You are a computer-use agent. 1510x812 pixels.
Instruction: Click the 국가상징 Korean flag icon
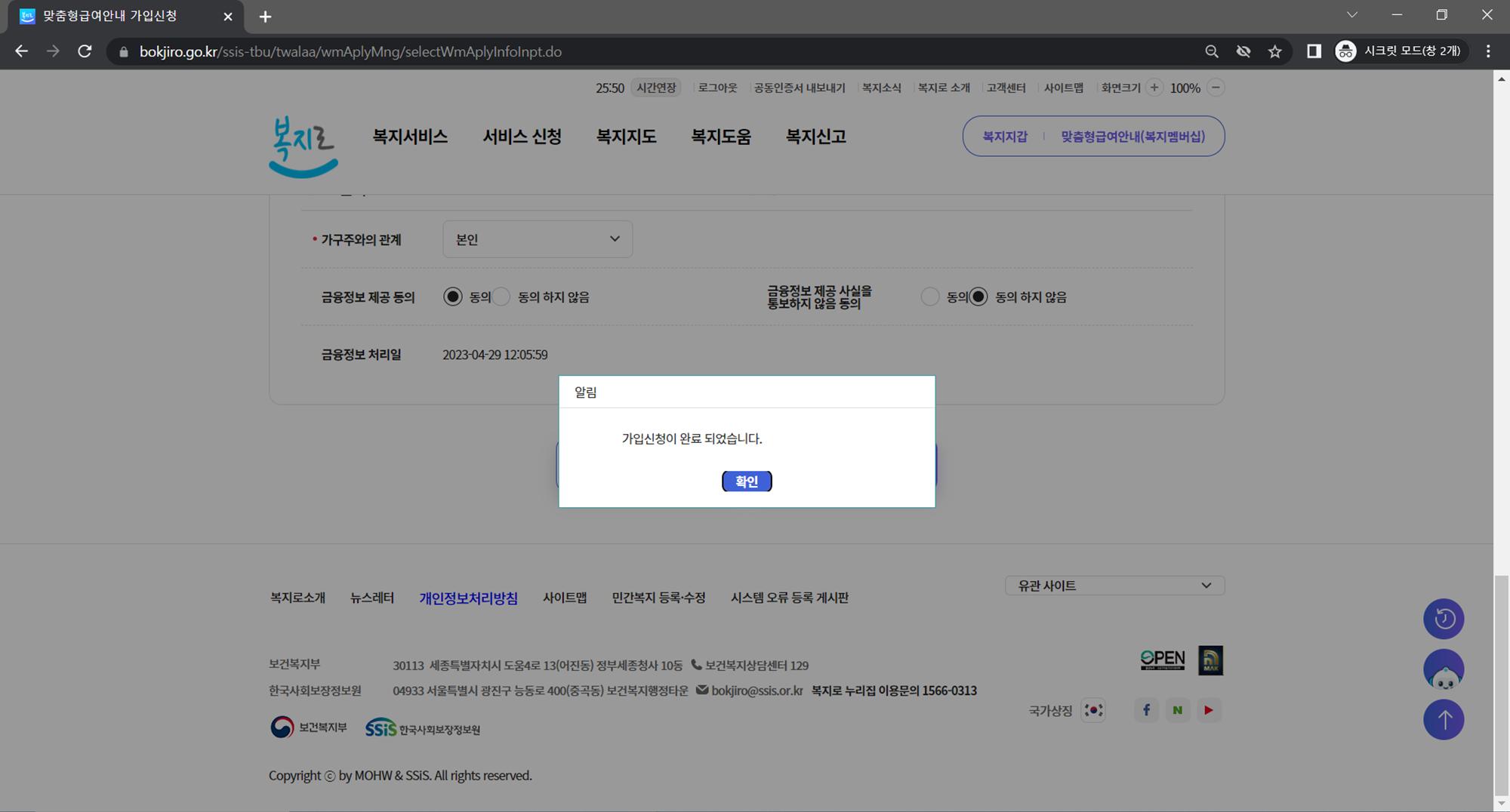[1093, 710]
